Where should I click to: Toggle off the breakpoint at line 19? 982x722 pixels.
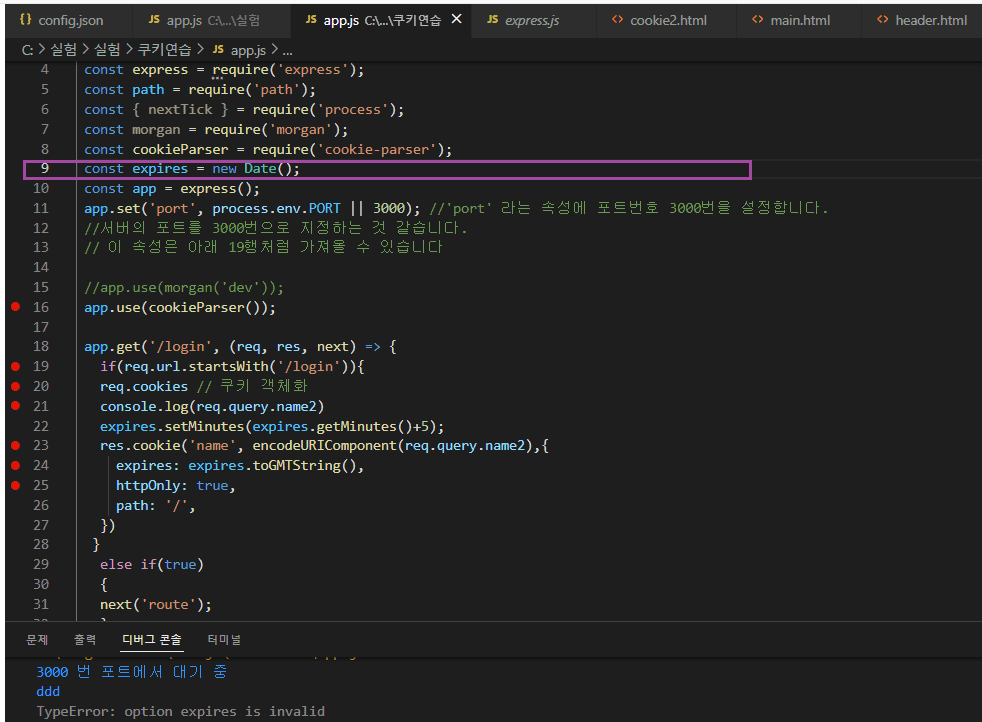pos(15,367)
